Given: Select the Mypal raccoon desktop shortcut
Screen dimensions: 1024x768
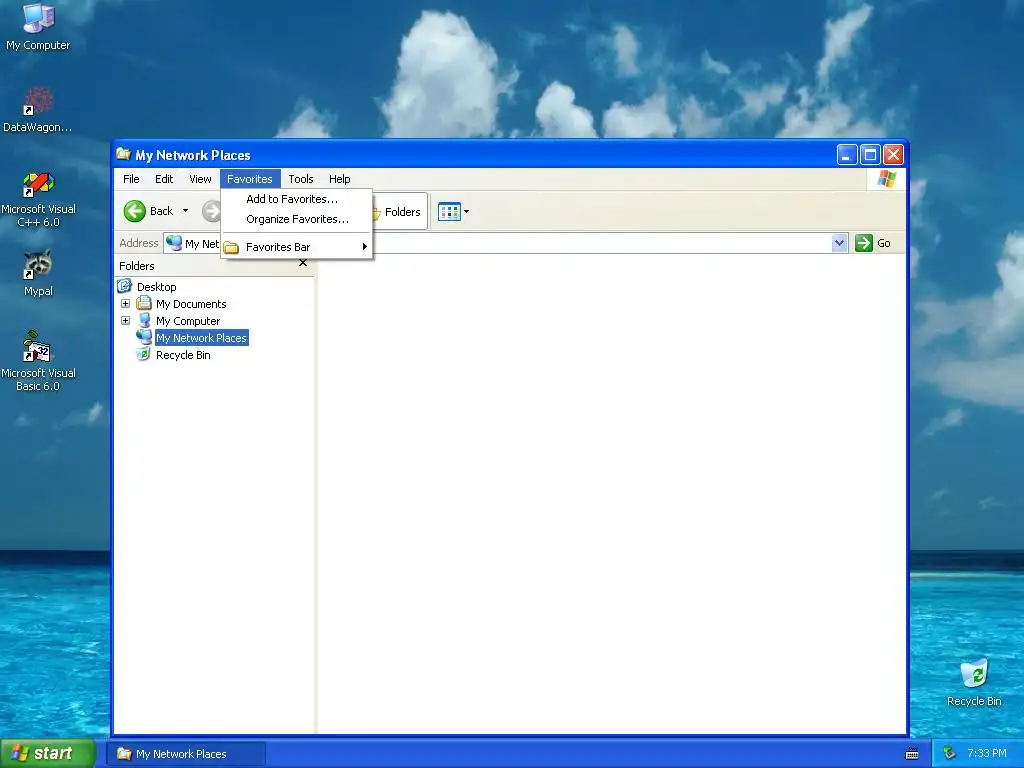Looking at the screenshot, I should click(x=38, y=274).
